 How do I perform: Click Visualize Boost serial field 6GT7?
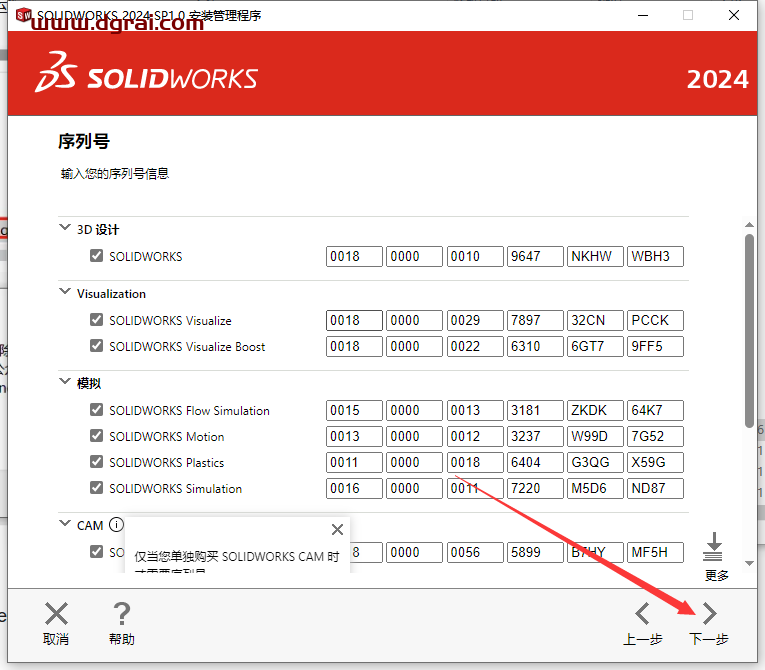pyautogui.click(x=595, y=346)
